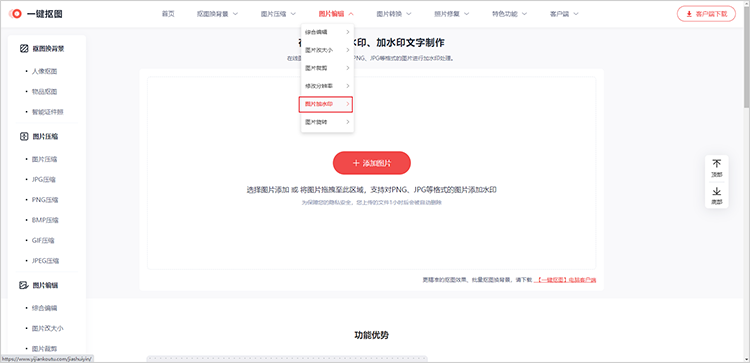Viewport: 750px width, 363px height.
Task: Open the 首页 nav item
Action: tap(168, 14)
